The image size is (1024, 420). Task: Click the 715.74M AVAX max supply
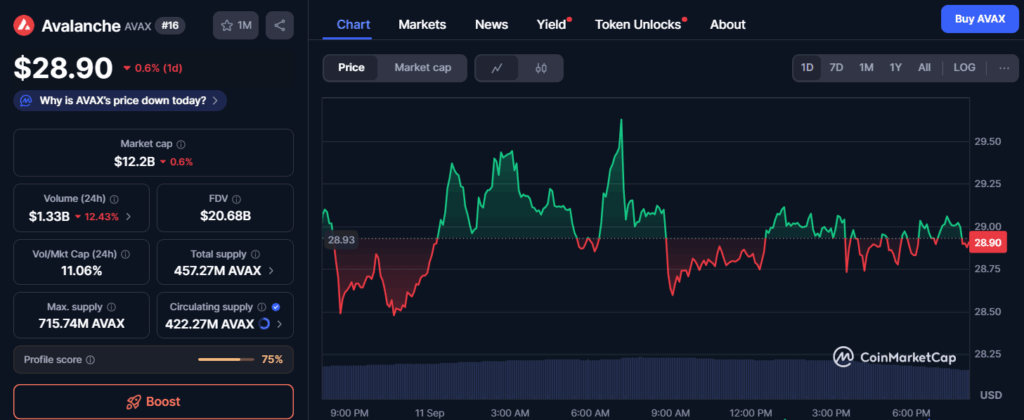pyautogui.click(x=81, y=324)
